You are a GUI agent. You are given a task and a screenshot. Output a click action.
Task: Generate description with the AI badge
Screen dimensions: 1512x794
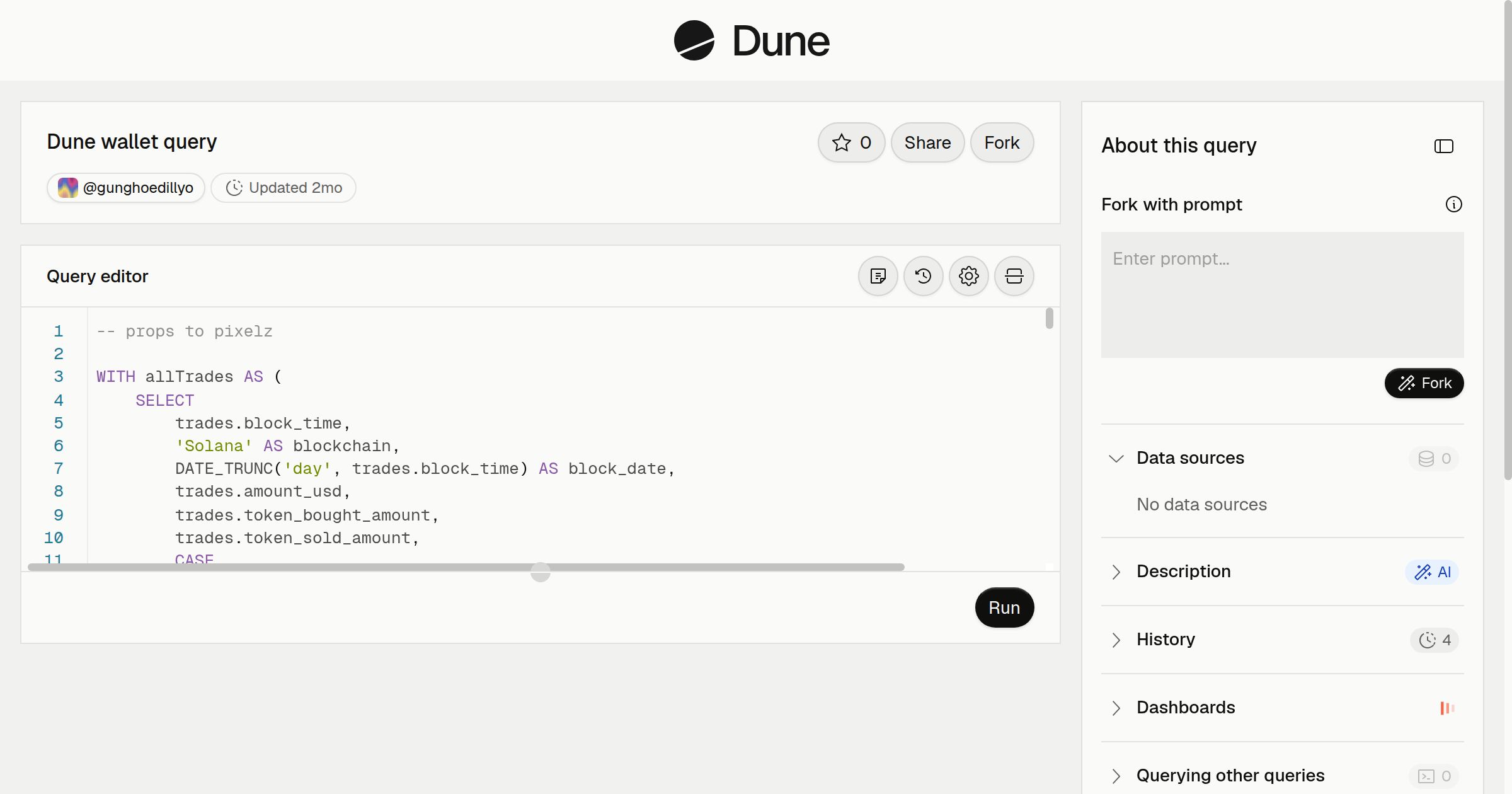(x=1432, y=572)
